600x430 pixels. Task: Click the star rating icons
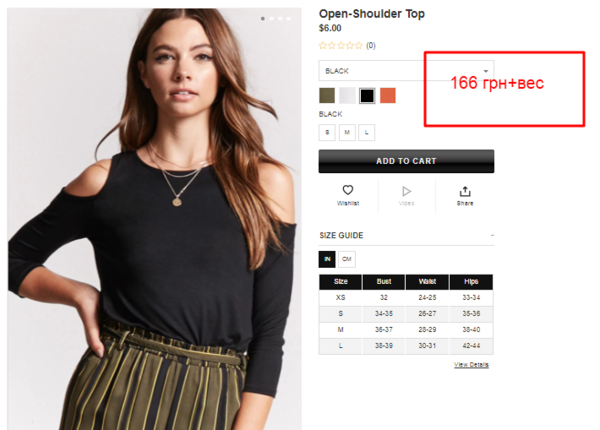[340, 46]
